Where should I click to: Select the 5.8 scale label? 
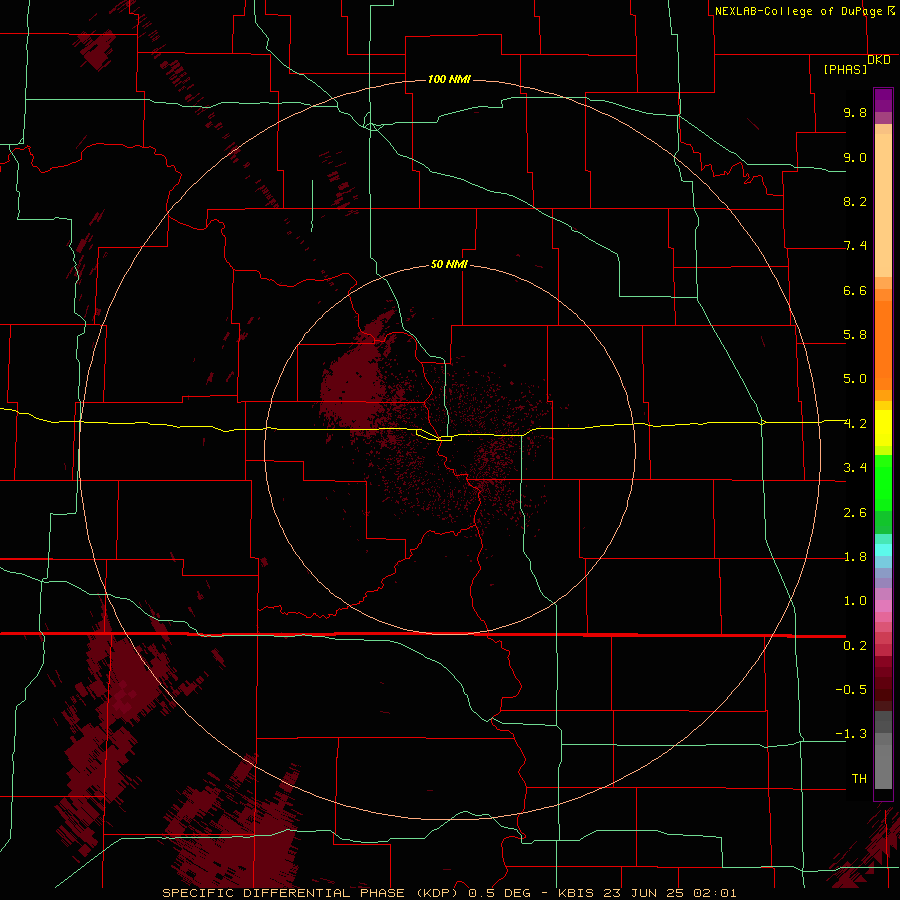(x=855, y=335)
